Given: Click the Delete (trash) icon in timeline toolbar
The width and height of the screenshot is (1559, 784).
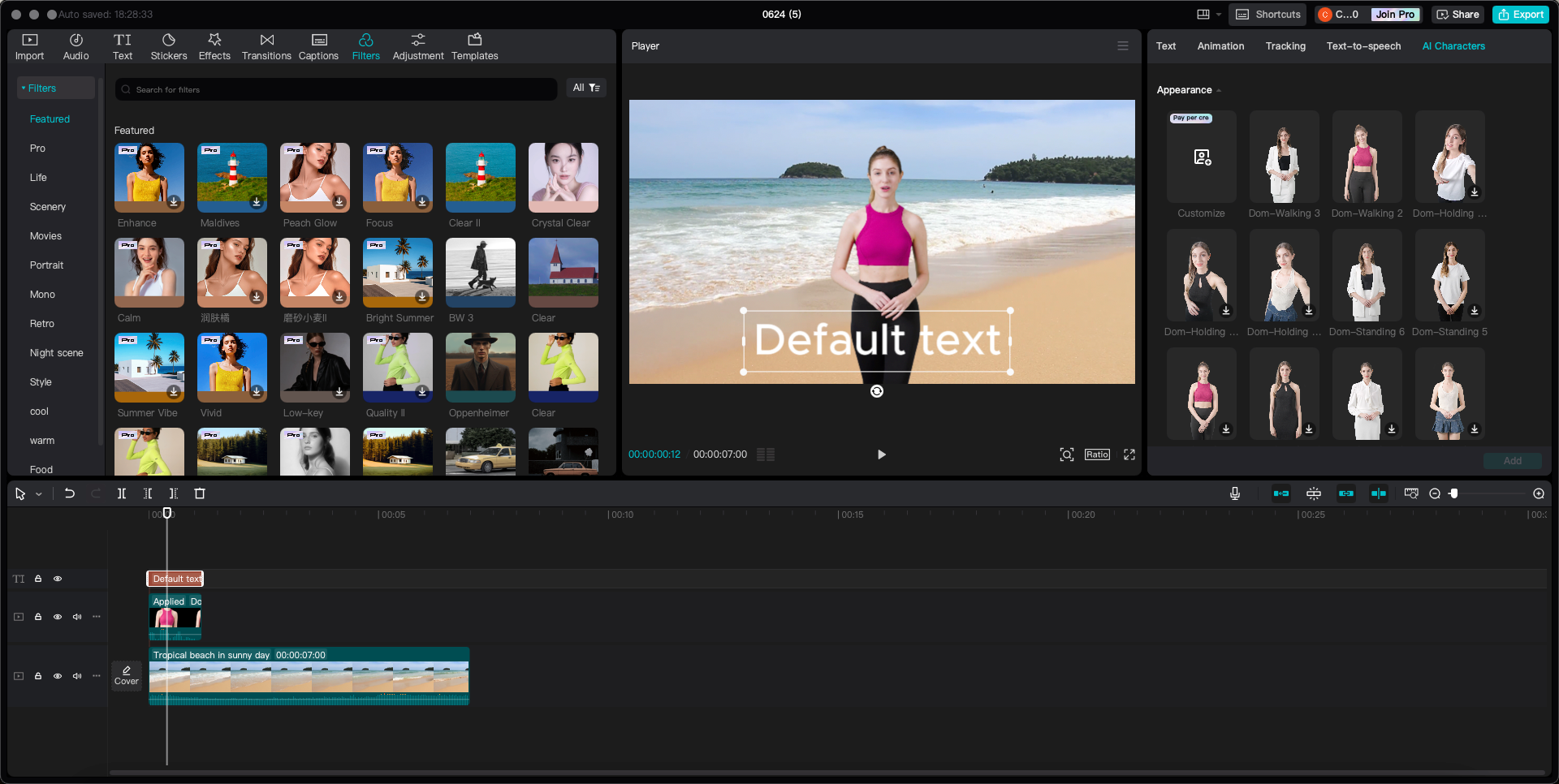Looking at the screenshot, I should tap(200, 493).
